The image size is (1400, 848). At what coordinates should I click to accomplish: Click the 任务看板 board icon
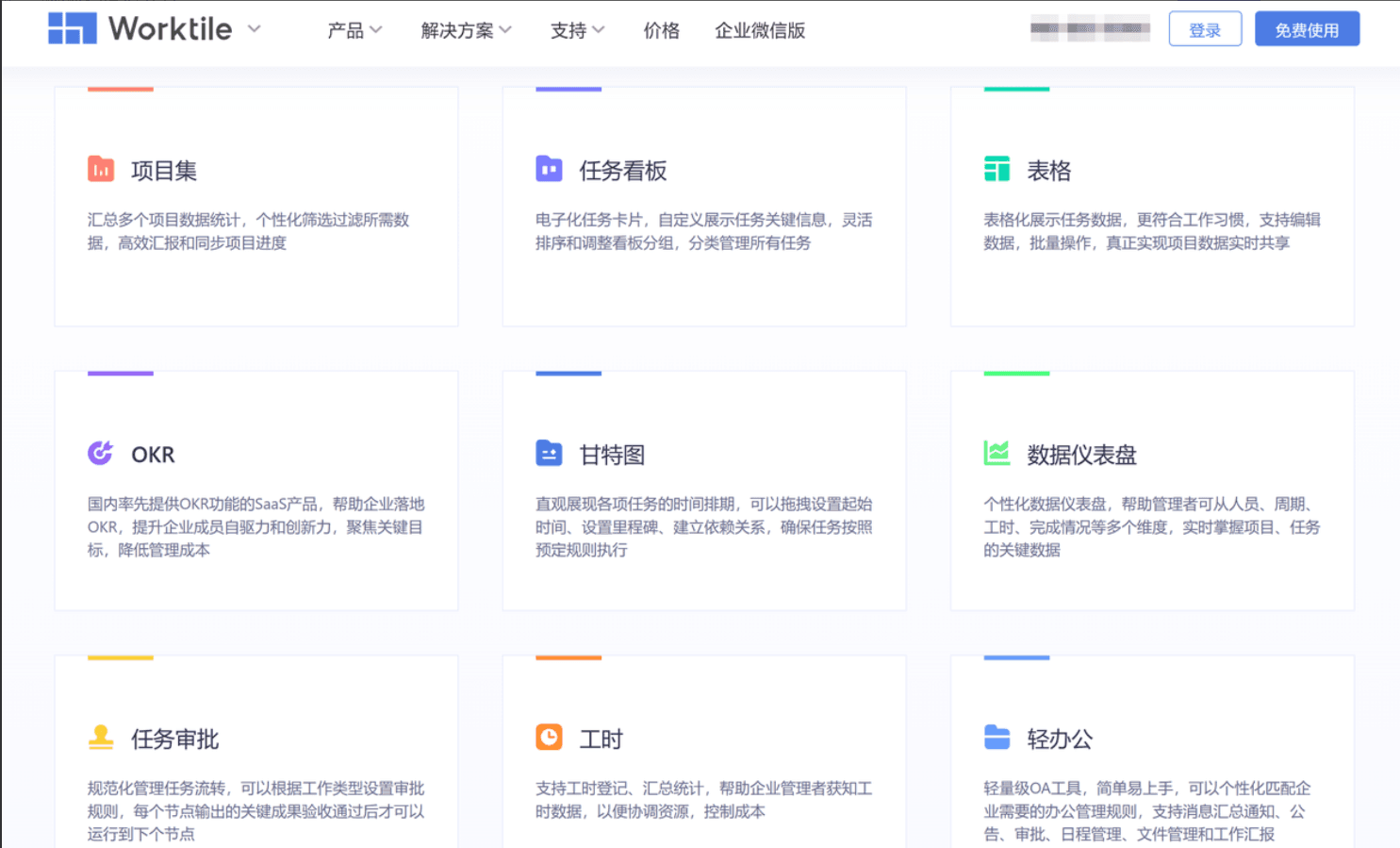549,169
